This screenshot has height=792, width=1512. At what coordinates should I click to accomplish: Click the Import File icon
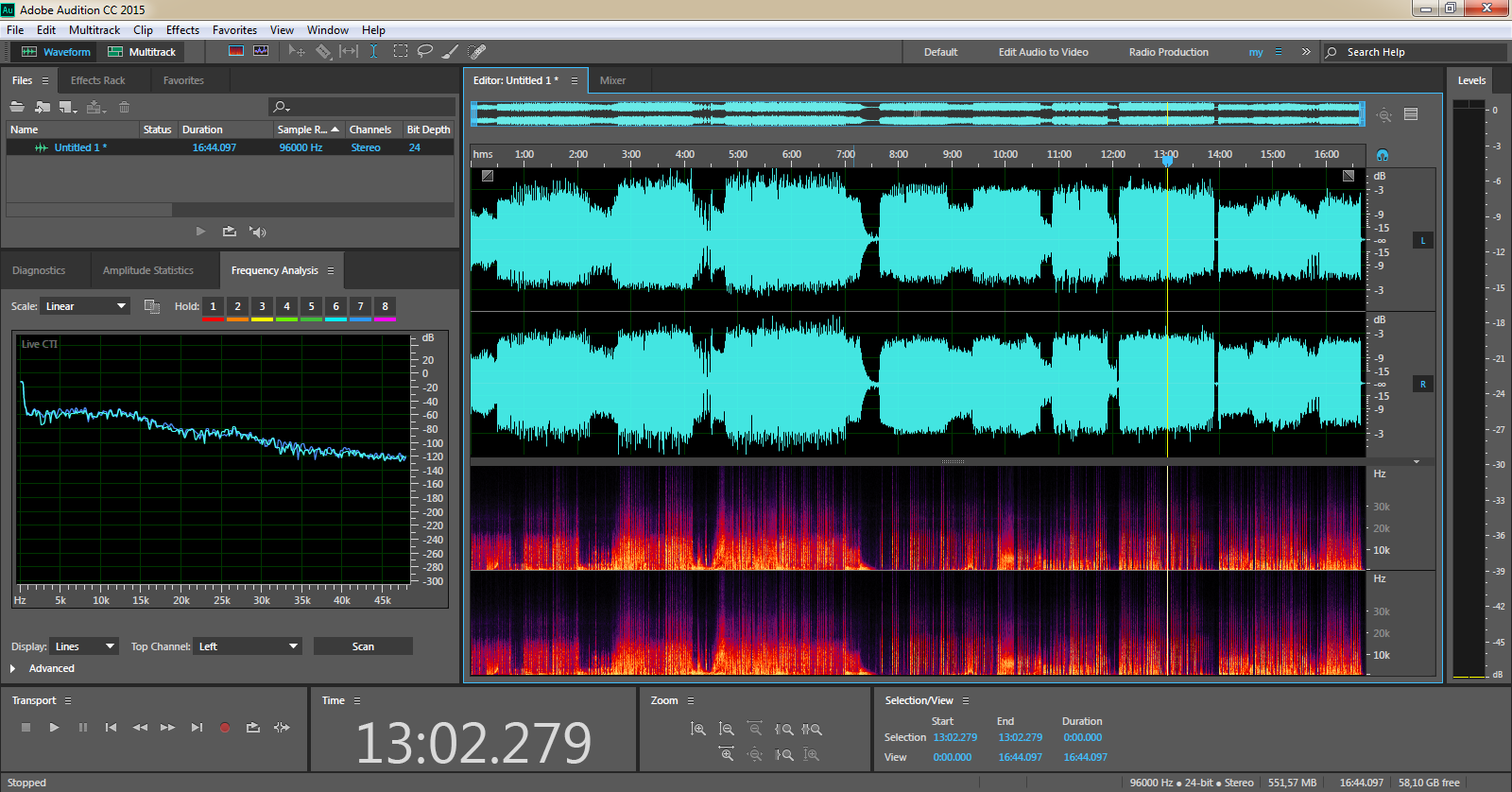pos(43,107)
